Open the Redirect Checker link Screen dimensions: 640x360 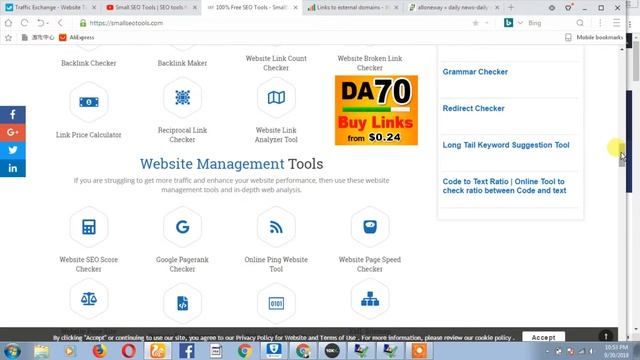473,109
